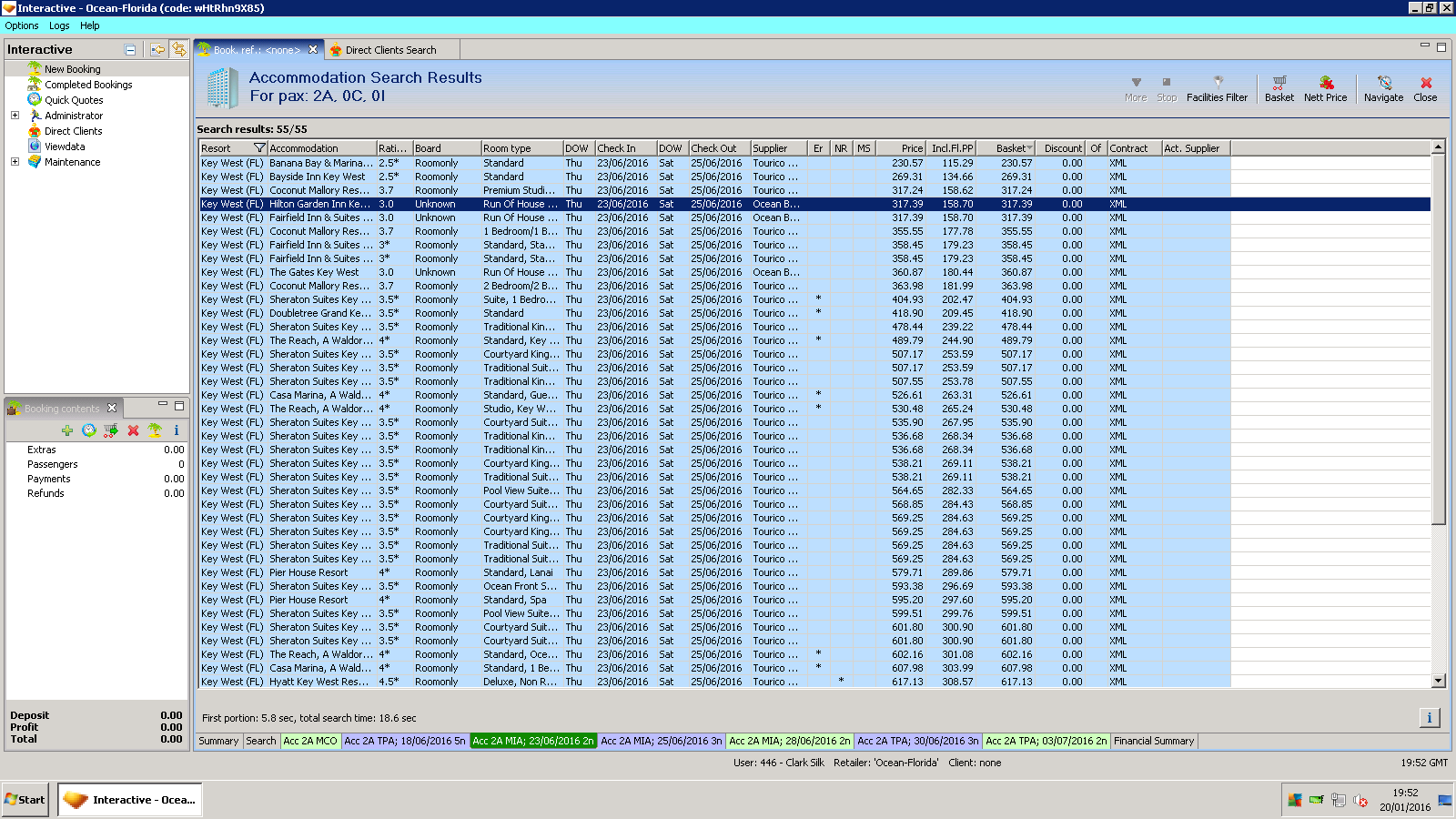Click the red X icon in Booking contents toolbar

point(133,430)
